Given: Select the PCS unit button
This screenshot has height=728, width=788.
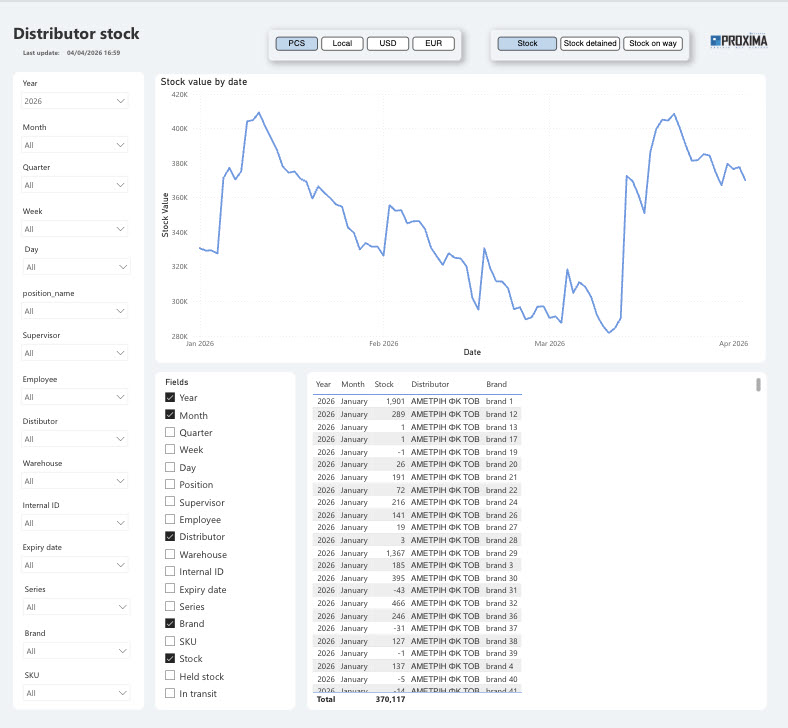Looking at the screenshot, I should click(x=297, y=43).
